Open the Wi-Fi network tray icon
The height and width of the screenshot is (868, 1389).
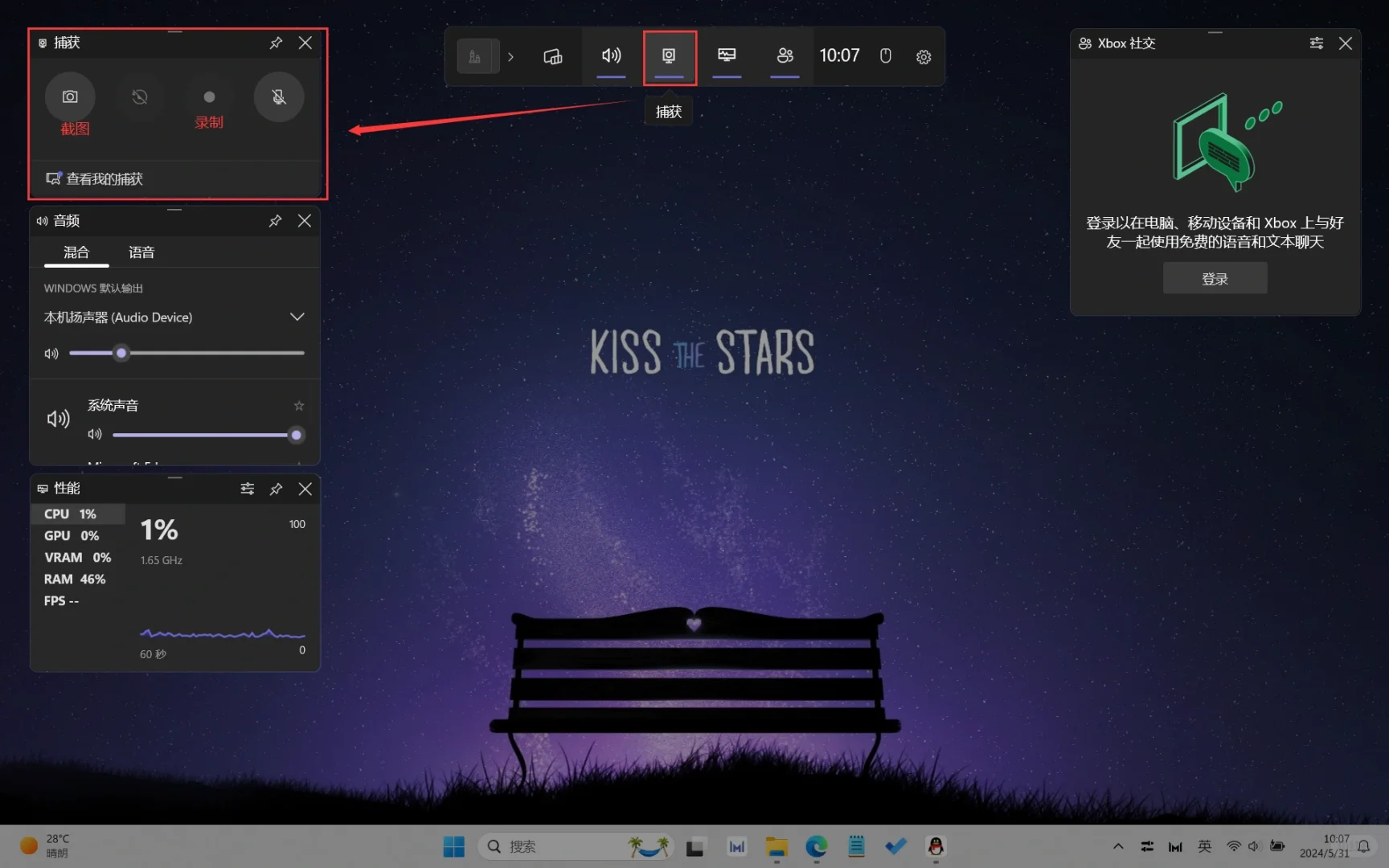1233,846
